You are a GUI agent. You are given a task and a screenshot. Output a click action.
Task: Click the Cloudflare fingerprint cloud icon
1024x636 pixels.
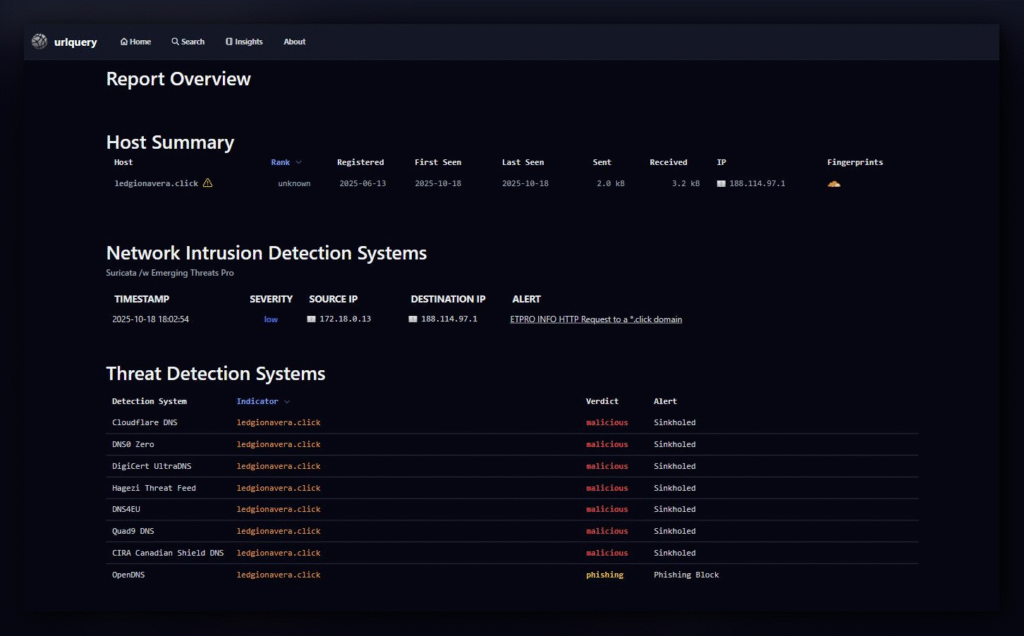coord(834,184)
